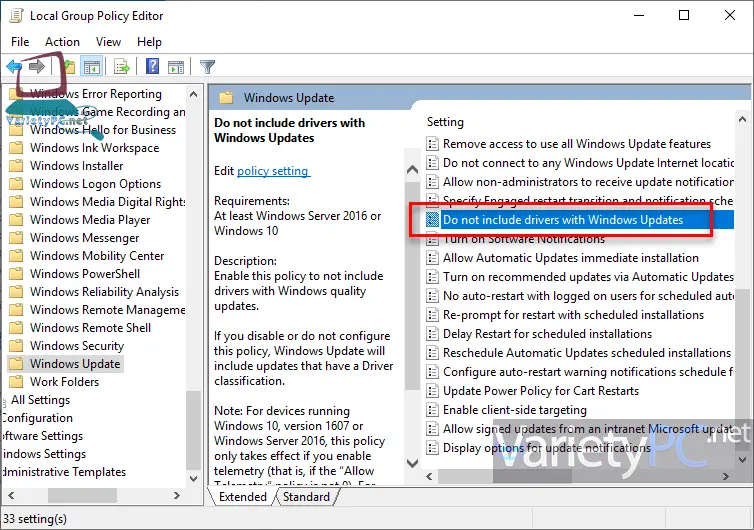Open the Help question mark icon
The image size is (754, 530).
[152, 66]
